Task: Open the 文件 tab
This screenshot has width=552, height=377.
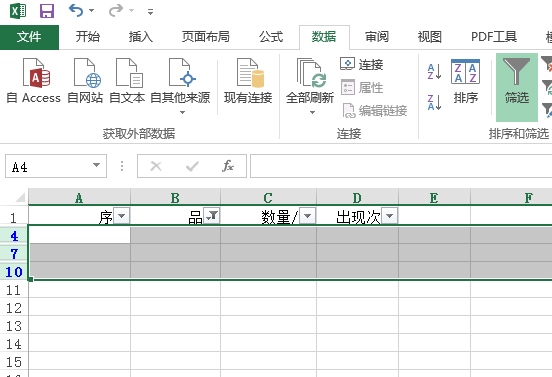Action: pos(29,37)
